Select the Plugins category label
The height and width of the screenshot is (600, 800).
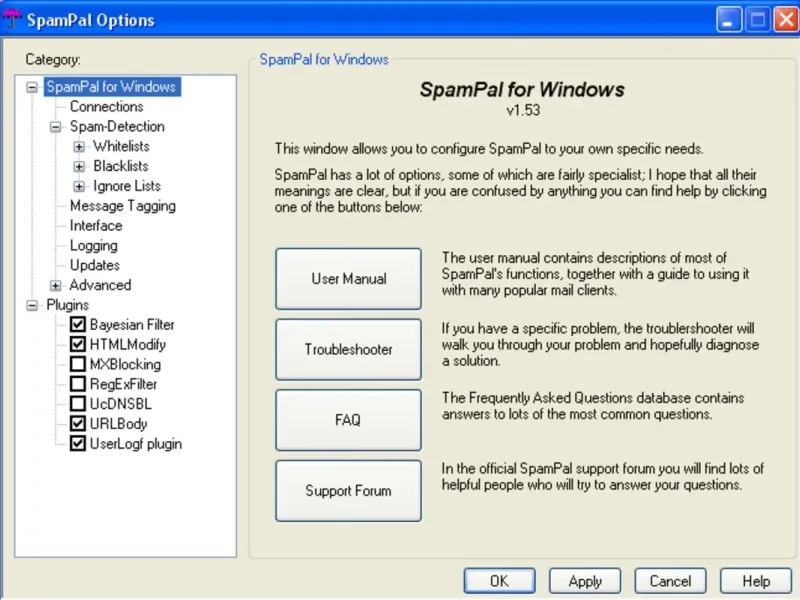[67, 305]
